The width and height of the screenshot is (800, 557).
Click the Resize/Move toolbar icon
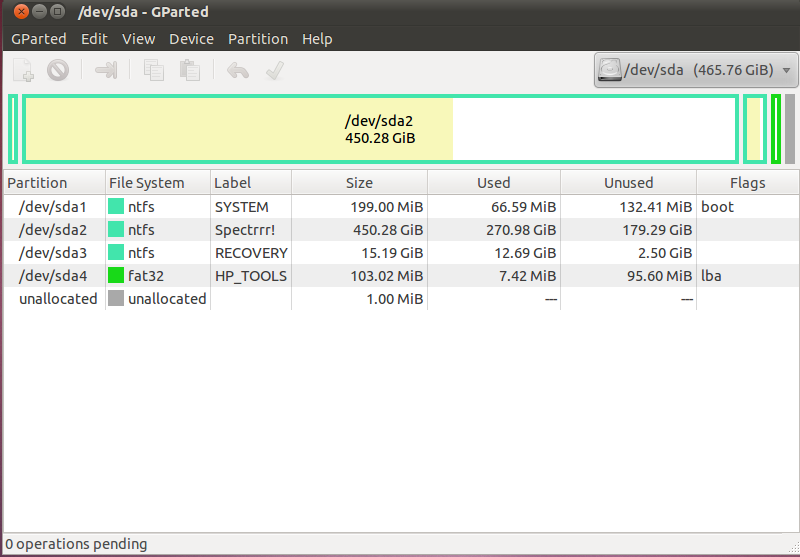pyautogui.click(x=106, y=70)
